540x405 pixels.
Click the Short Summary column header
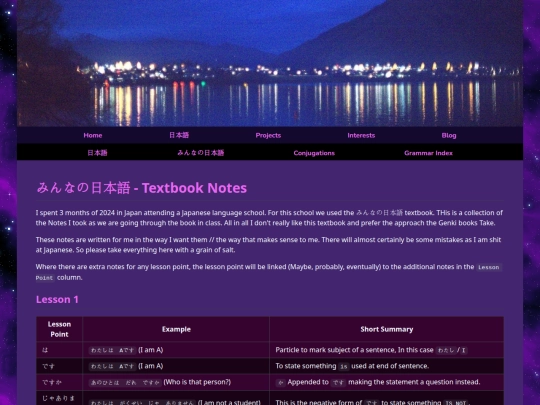click(x=386, y=329)
